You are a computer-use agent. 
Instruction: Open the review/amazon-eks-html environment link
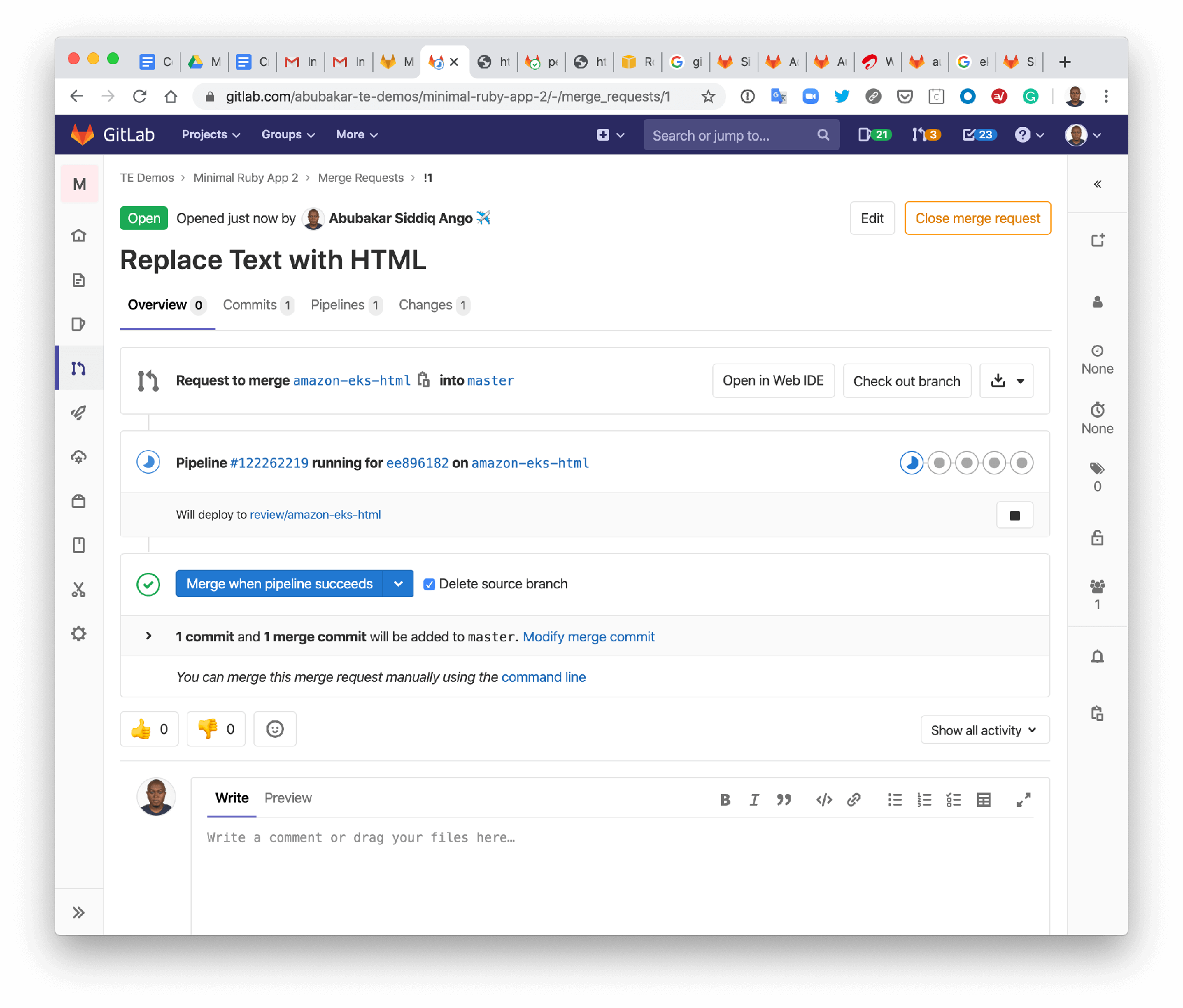click(x=315, y=515)
